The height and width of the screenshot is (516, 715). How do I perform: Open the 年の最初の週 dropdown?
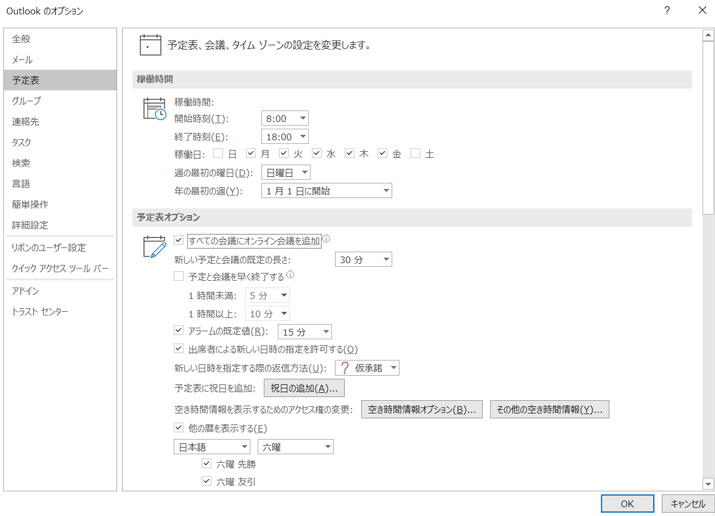[326, 190]
